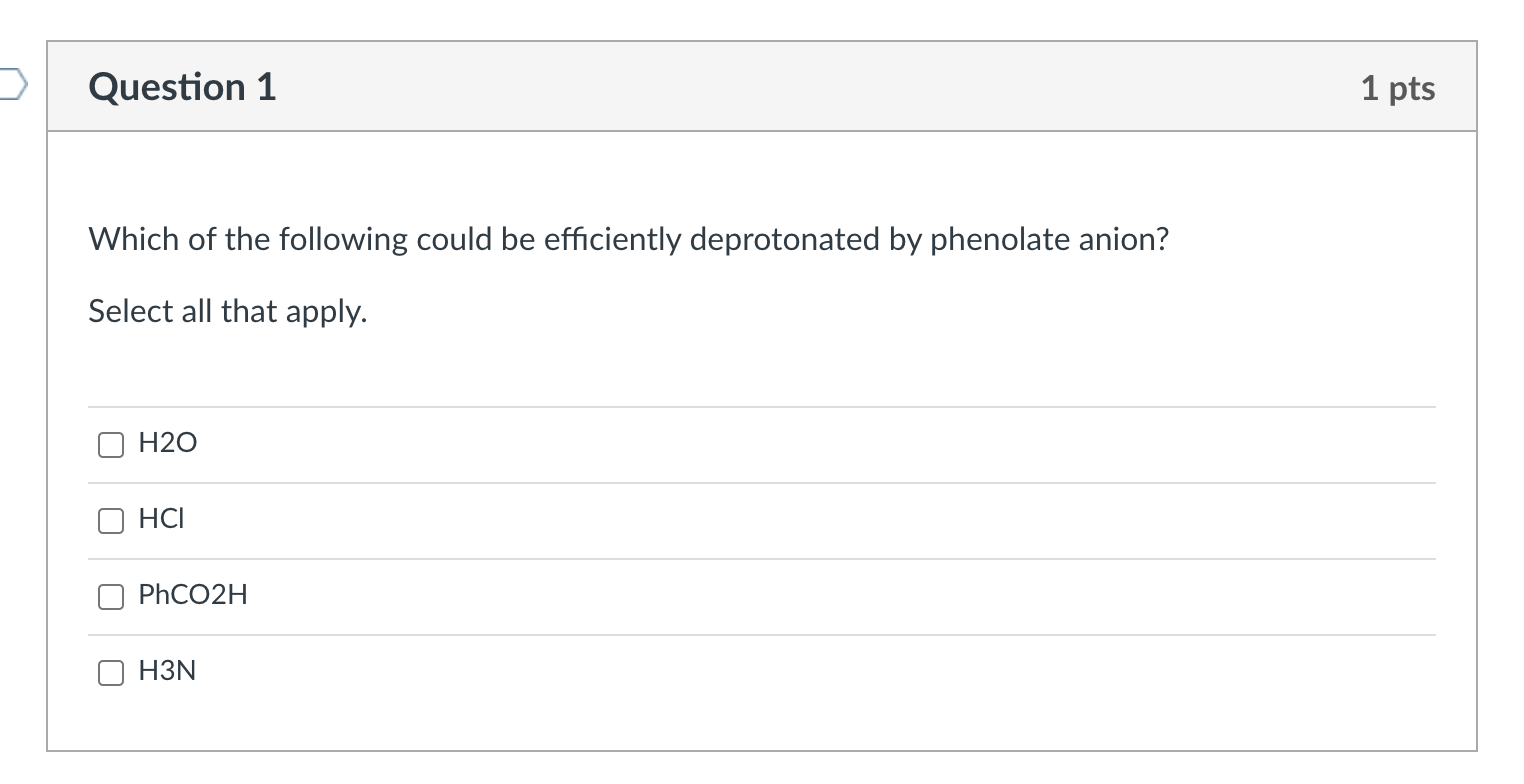This screenshot has height=784, width=1524.
Task: Click the divider line above the H2O option
Action: [760, 406]
